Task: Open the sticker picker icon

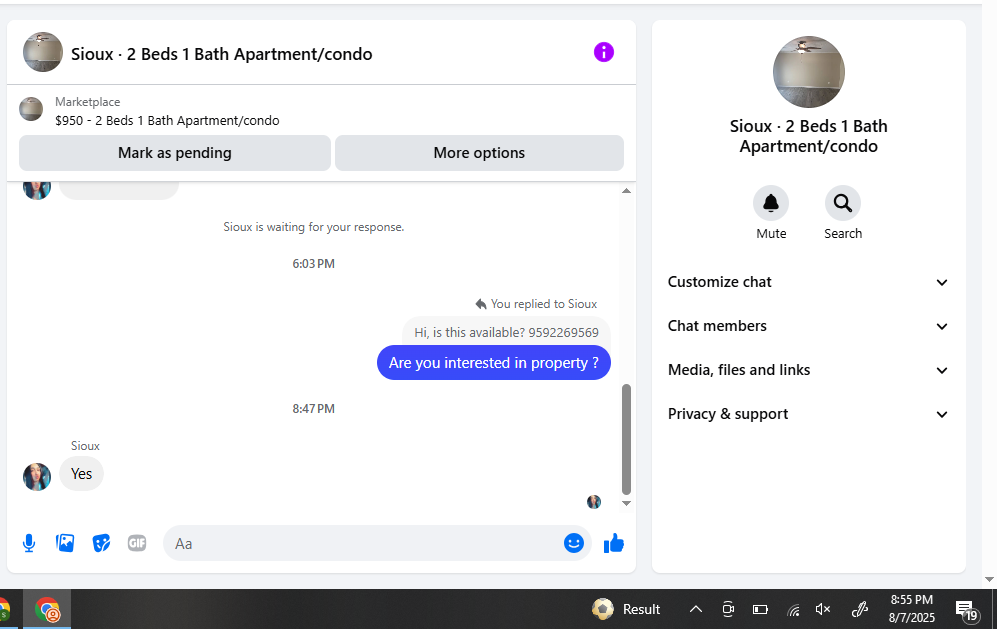Action: [x=101, y=543]
